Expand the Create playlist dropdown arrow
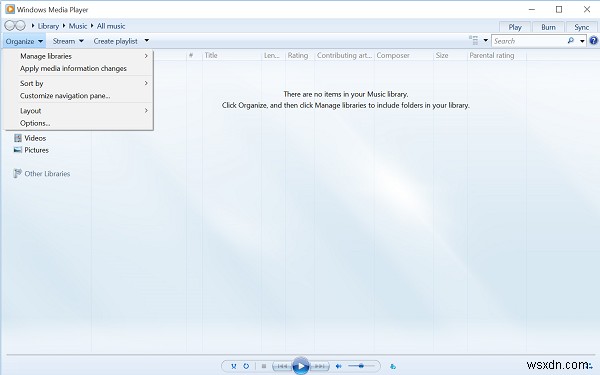 [147, 41]
